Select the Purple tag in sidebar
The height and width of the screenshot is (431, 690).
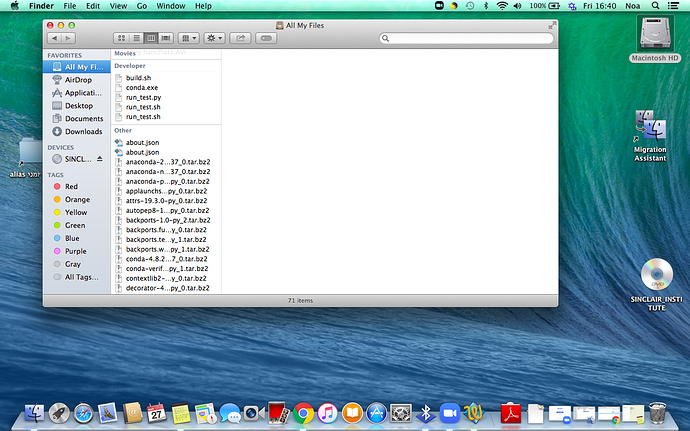tap(75, 251)
